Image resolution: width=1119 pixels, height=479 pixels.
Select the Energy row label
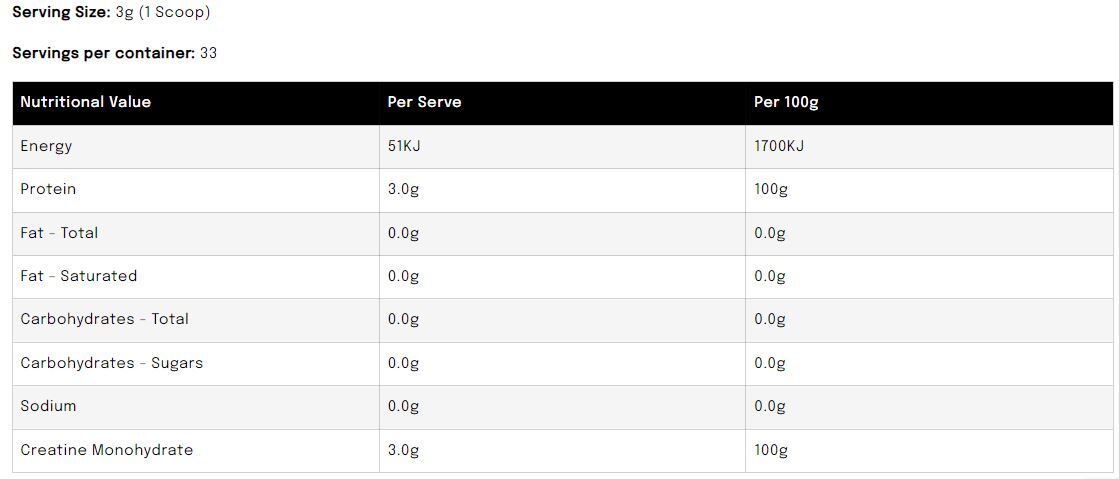(x=46, y=146)
